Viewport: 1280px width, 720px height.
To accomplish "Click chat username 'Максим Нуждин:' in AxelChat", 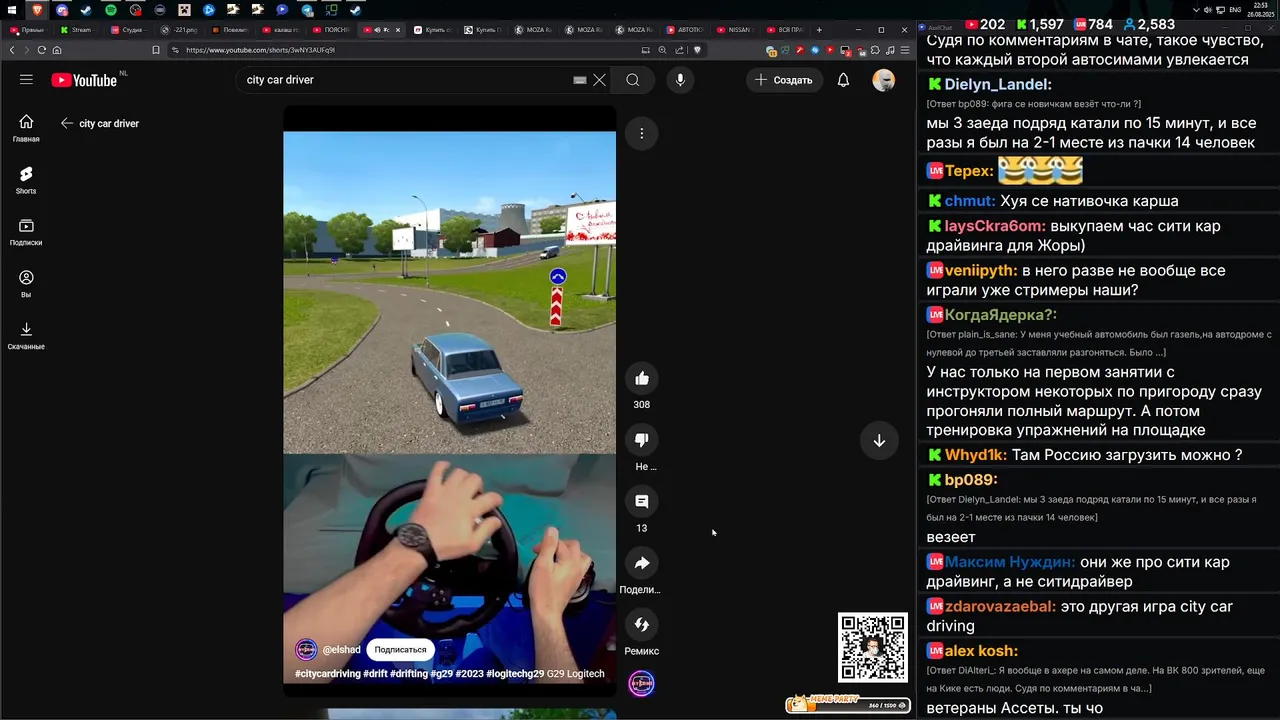I will pyautogui.click(x=1010, y=562).
